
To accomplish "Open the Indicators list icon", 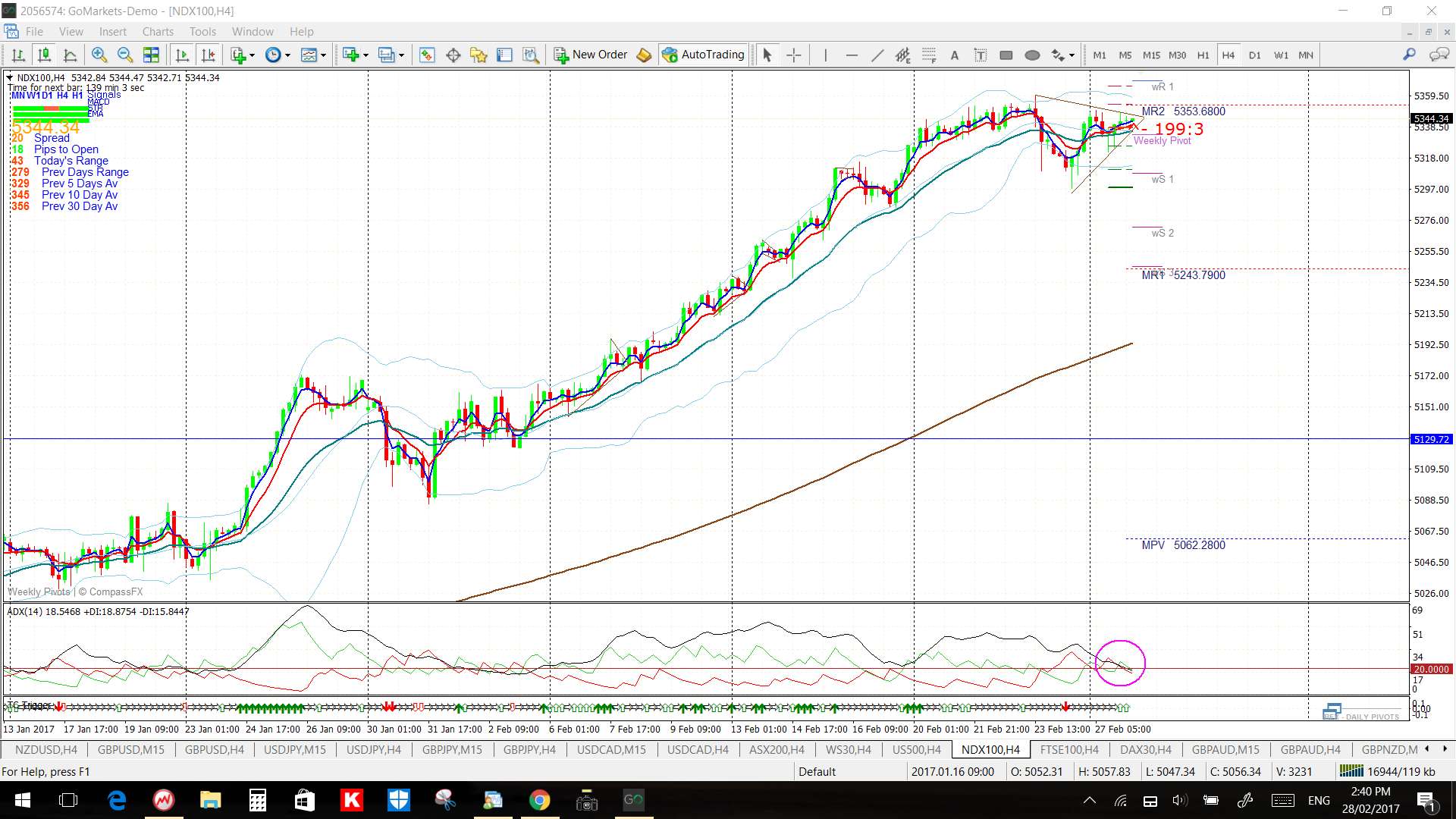I will 238,55.
